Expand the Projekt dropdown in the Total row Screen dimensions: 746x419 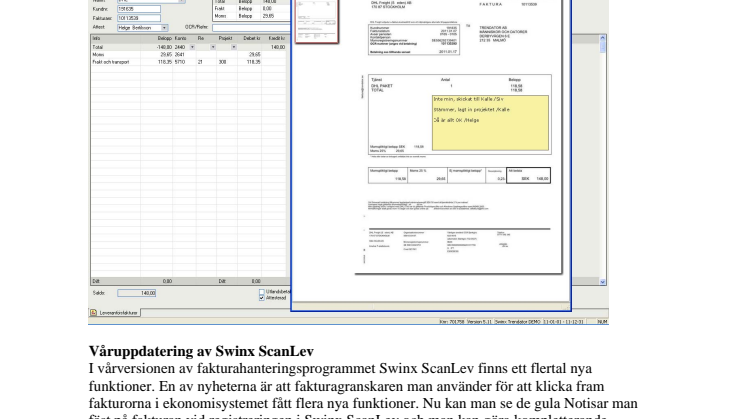[234, 47]
